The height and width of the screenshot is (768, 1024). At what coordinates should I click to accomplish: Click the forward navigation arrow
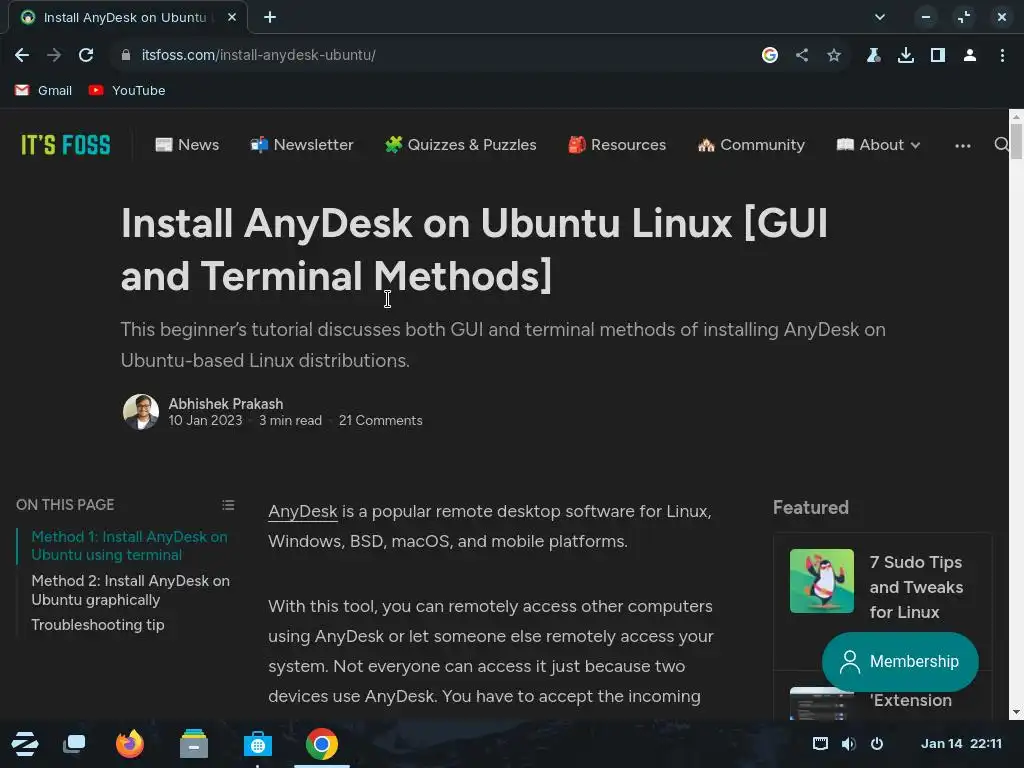click(54, 56)
